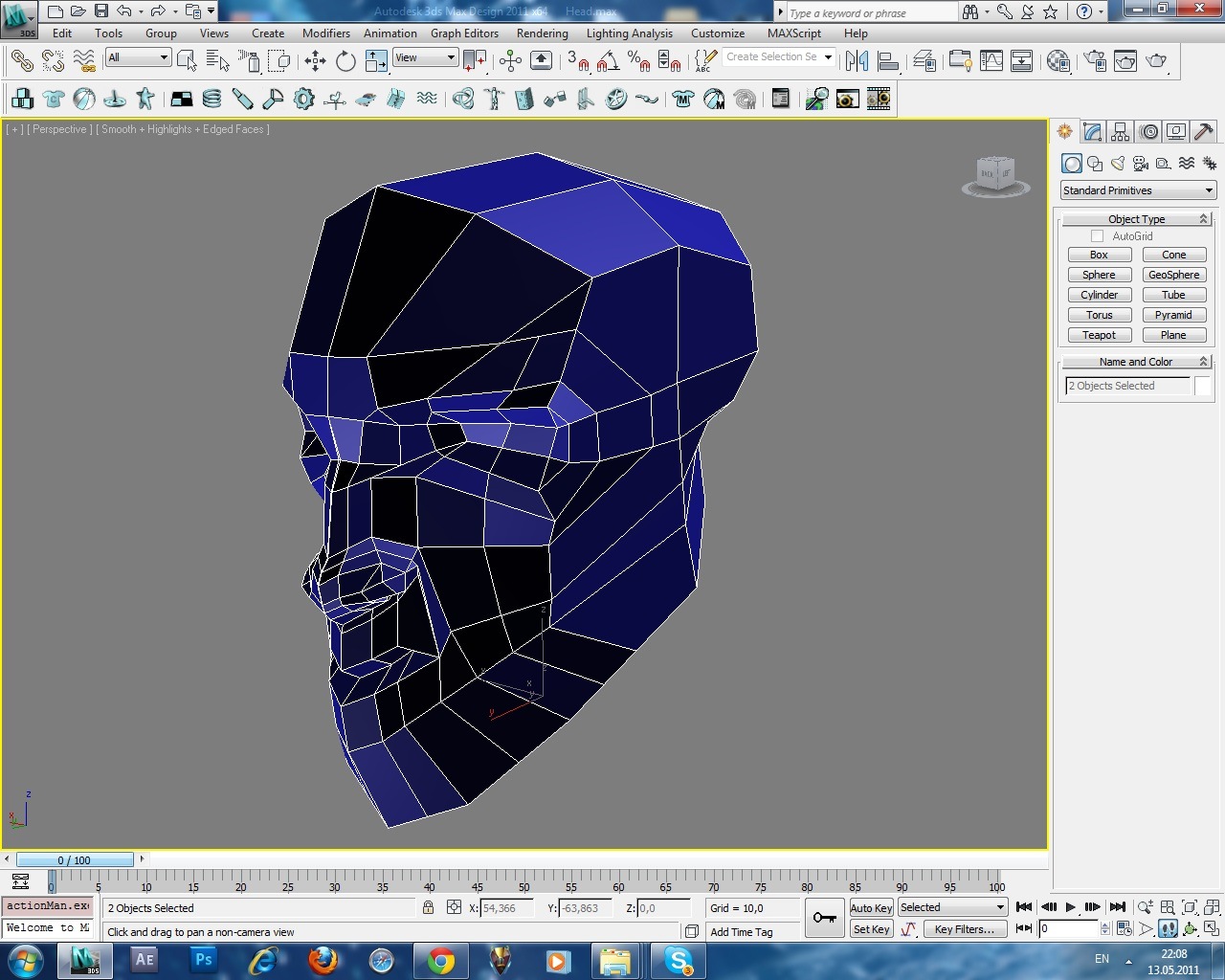The width and height of the screenshot is (1225, 980).
Task: Open Render Setup teapot icon
Action: coord(1095,61)
